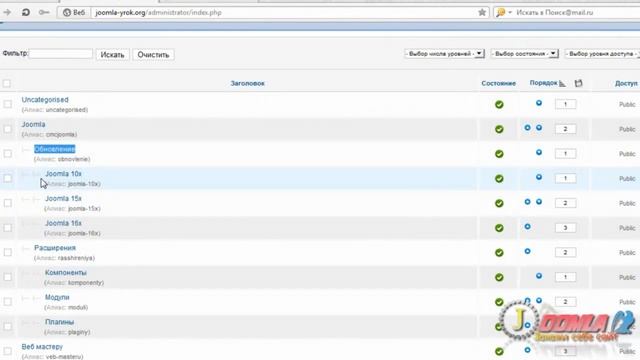Tick the Joomla 15x row checkbox
Viewport: 640px width, 360px height.
pos(7,203)
